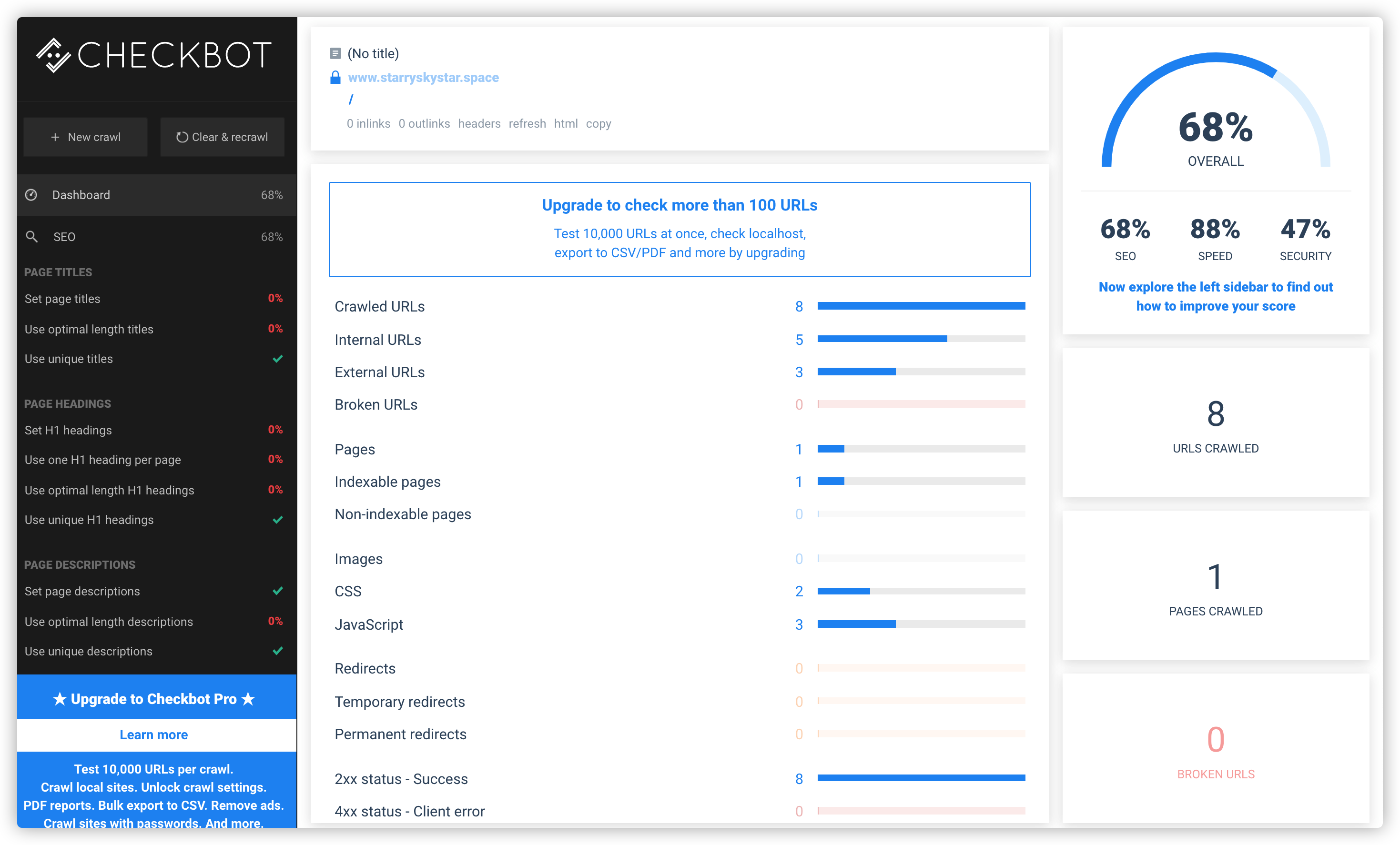Click the JavaScript count row

point(680,624)
